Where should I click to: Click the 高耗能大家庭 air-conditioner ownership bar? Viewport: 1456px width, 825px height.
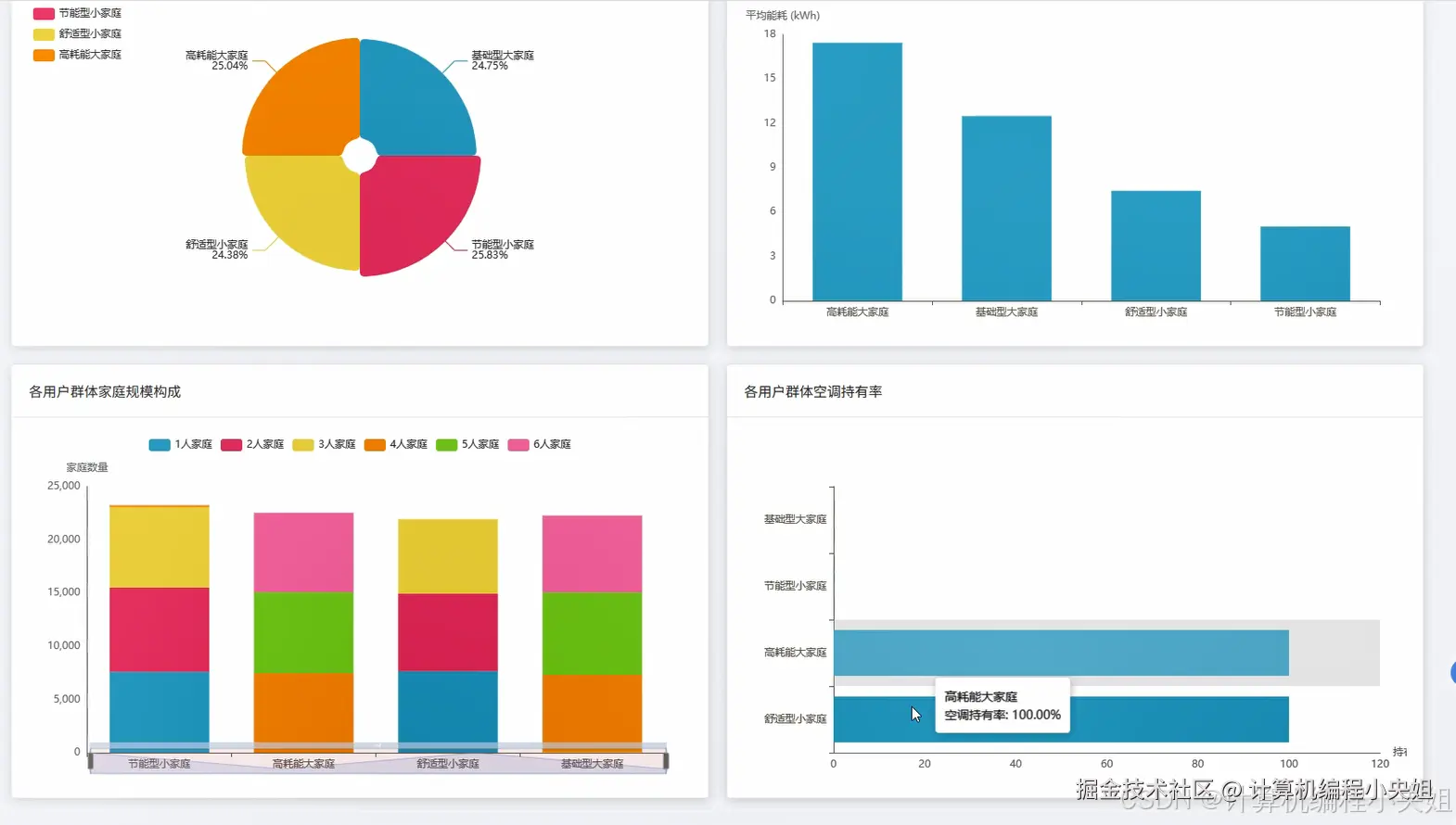1061,653
